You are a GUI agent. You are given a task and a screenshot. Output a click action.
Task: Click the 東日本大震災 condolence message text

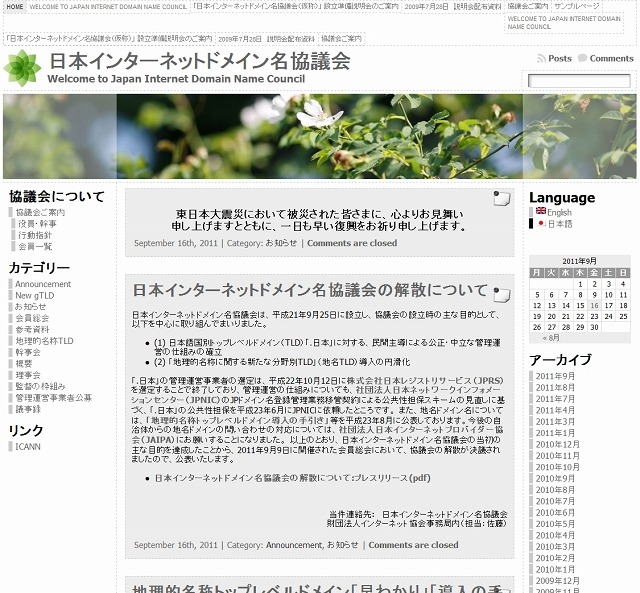319,220
